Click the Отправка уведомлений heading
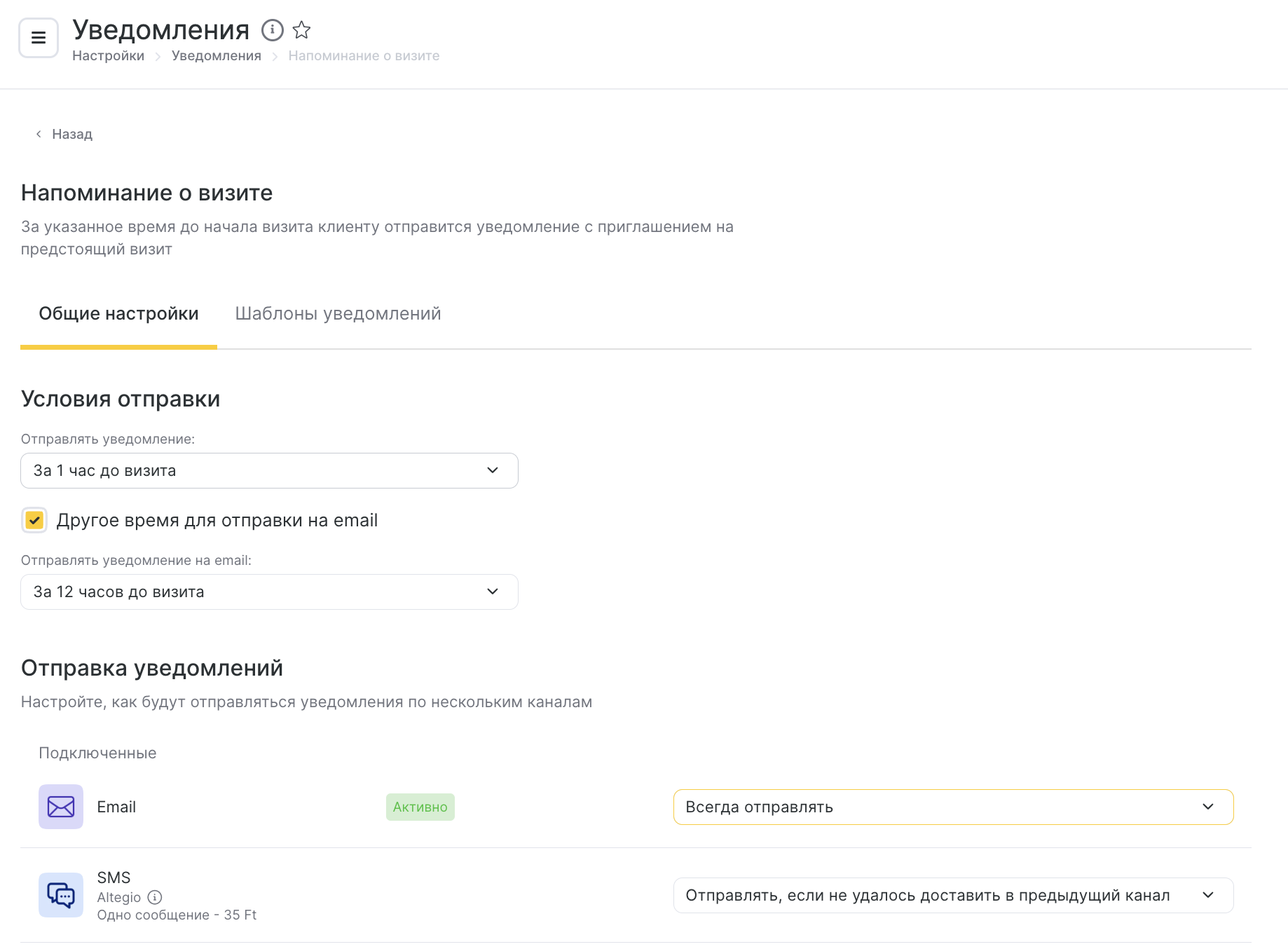This screenshot has width=1288, height=949. click(x=152, y=668)
